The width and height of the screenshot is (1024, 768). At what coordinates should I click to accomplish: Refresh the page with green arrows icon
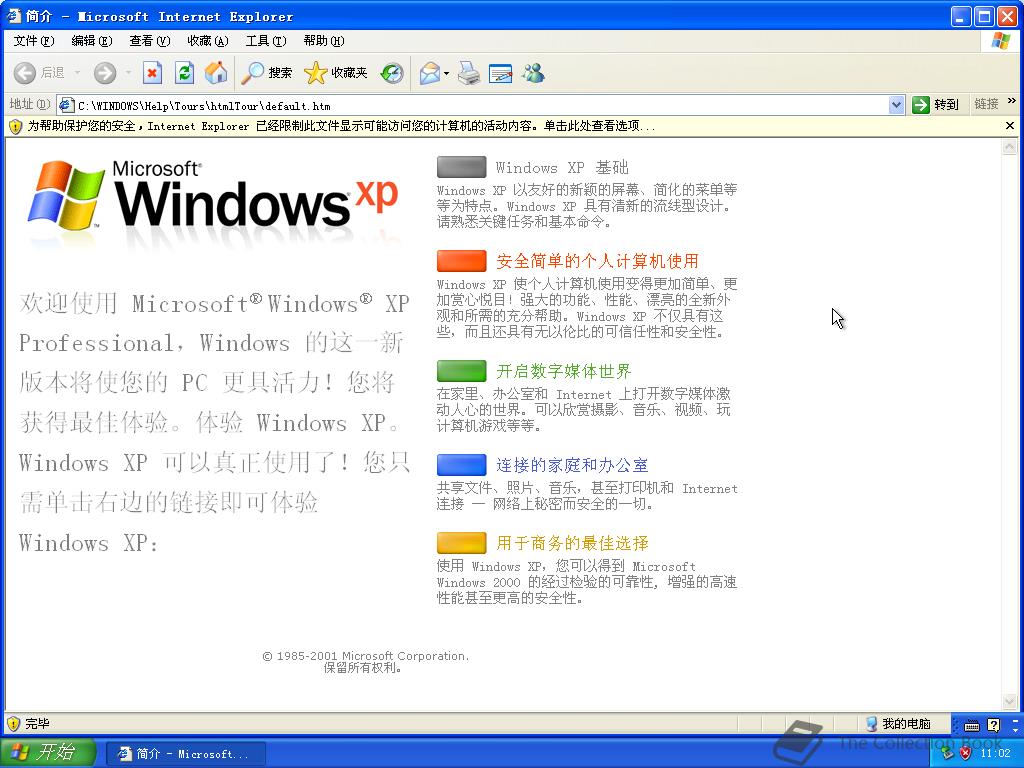click(185, 72)
